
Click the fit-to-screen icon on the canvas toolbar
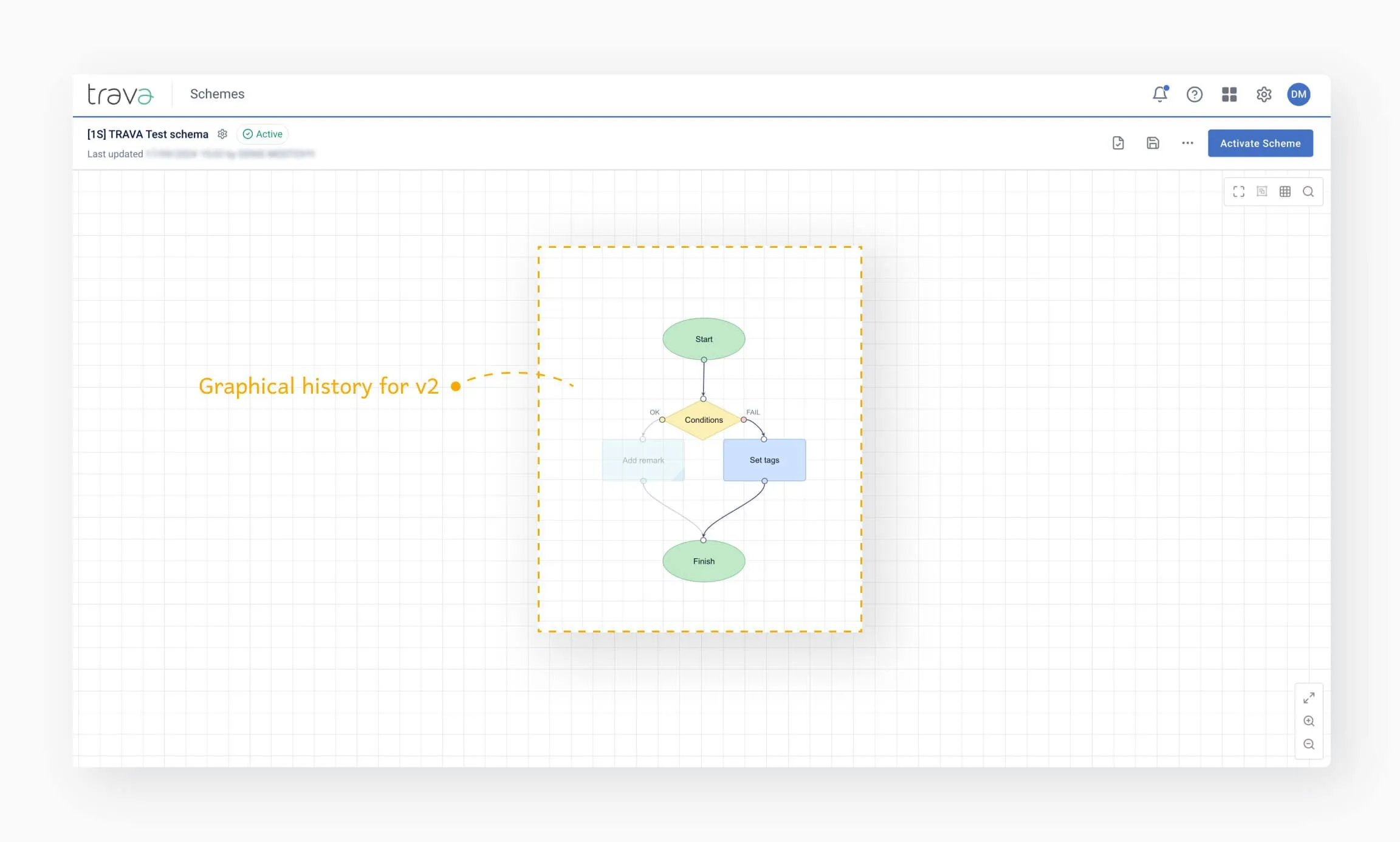[1262, 191]
